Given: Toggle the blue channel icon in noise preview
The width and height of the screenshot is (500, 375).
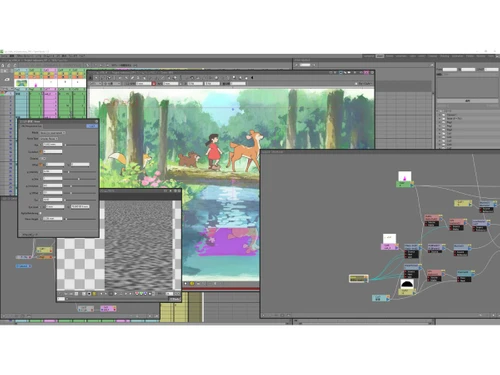Looking at the screenshot, I should pyautogui.click(x=145, y=294).
